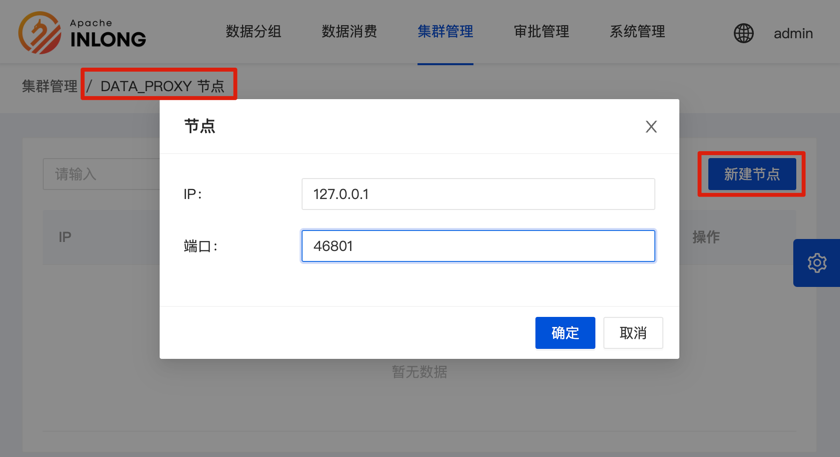Screen dimensions: 840x457
Task: Open the language globe icon
Action: [743, 33]
